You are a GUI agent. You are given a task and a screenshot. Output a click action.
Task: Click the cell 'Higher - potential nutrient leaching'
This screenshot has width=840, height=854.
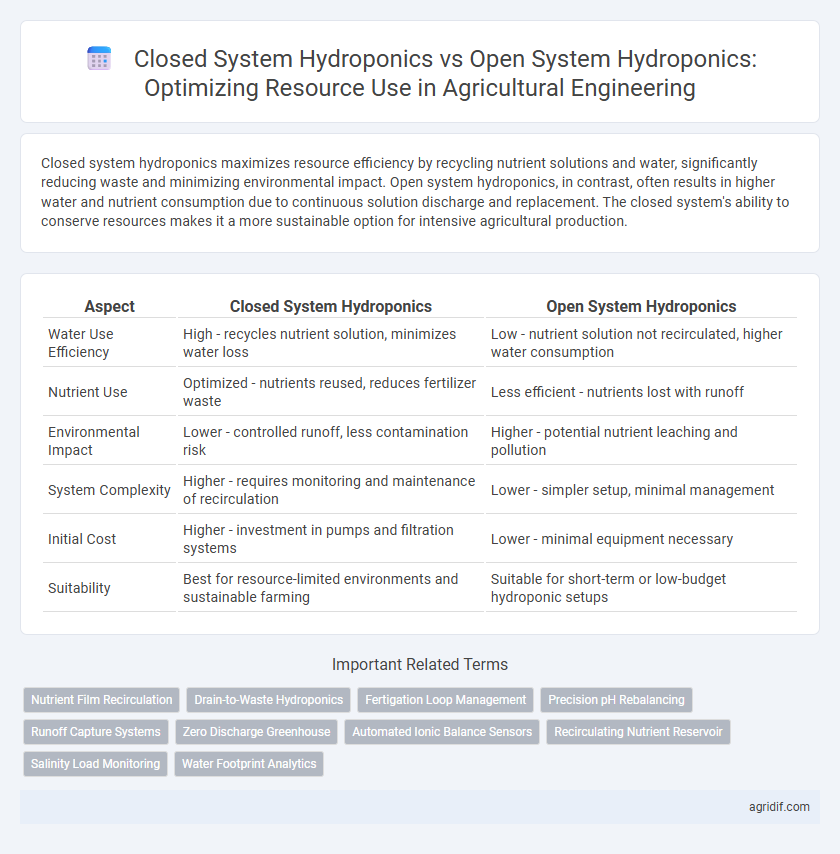[x=641, y=441]
